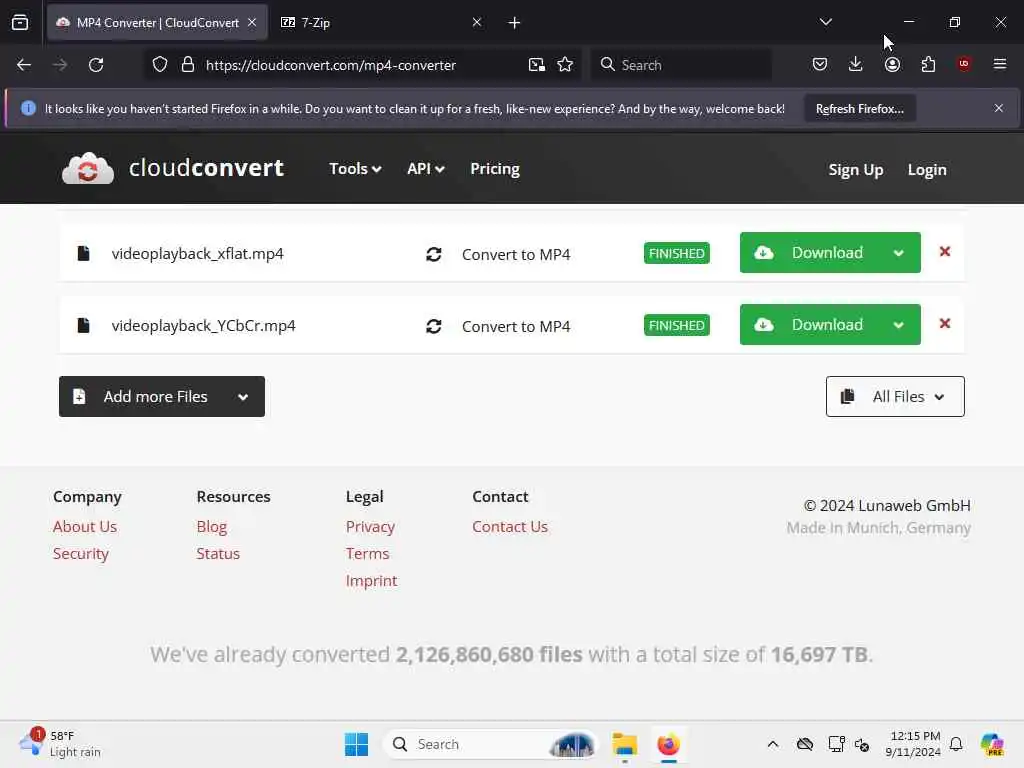This screenshot has height=768, width=1024.
Task: Click the videoplayback_YCbCr.mp4 file name
Action: pyautogui.click(x=203, y=325)
